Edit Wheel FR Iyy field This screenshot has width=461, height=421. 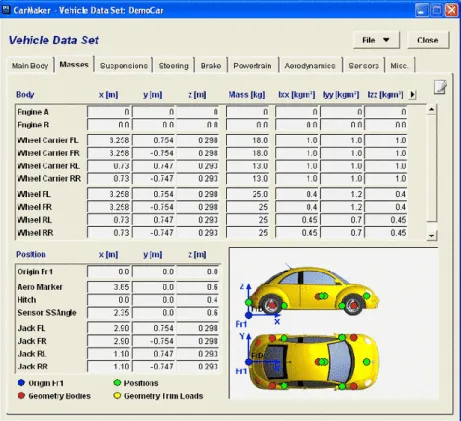(x=342, y=207)
